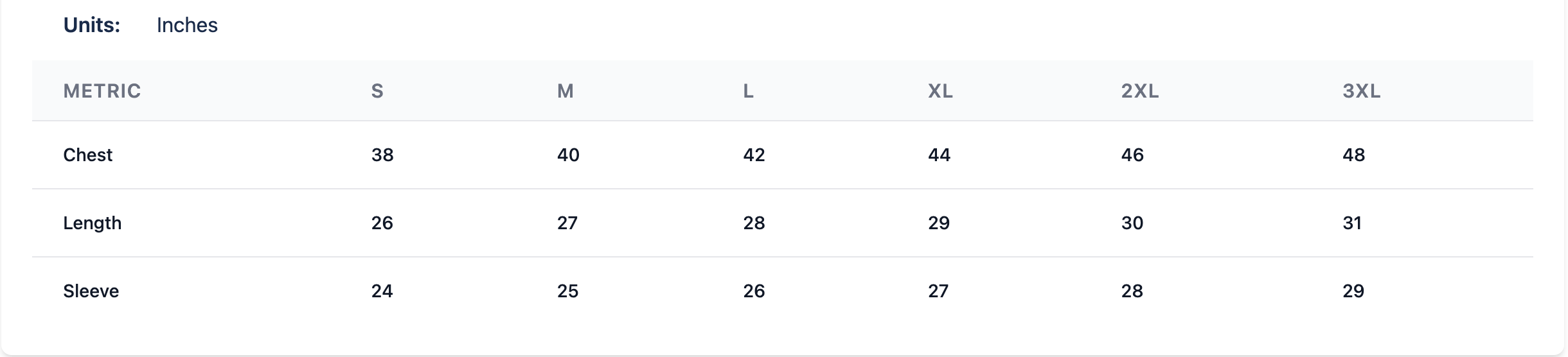The image size is (1568, 357).
Task: Click the Sleeve value for size L
Action: click(x=754, y=292)
